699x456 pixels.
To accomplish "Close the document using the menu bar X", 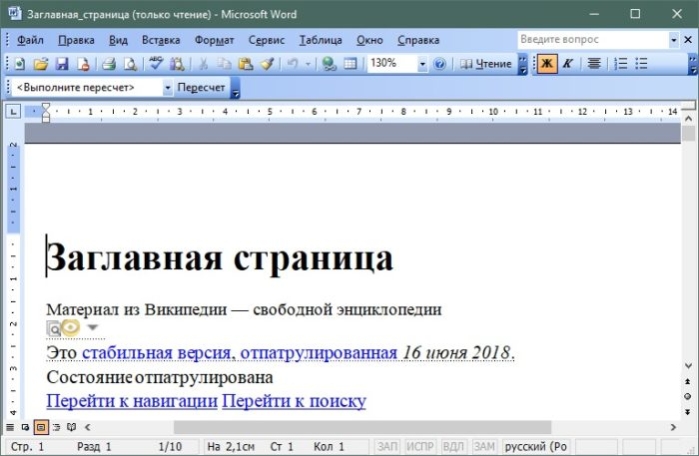I will pyautogui.click(x=688, y=40).
